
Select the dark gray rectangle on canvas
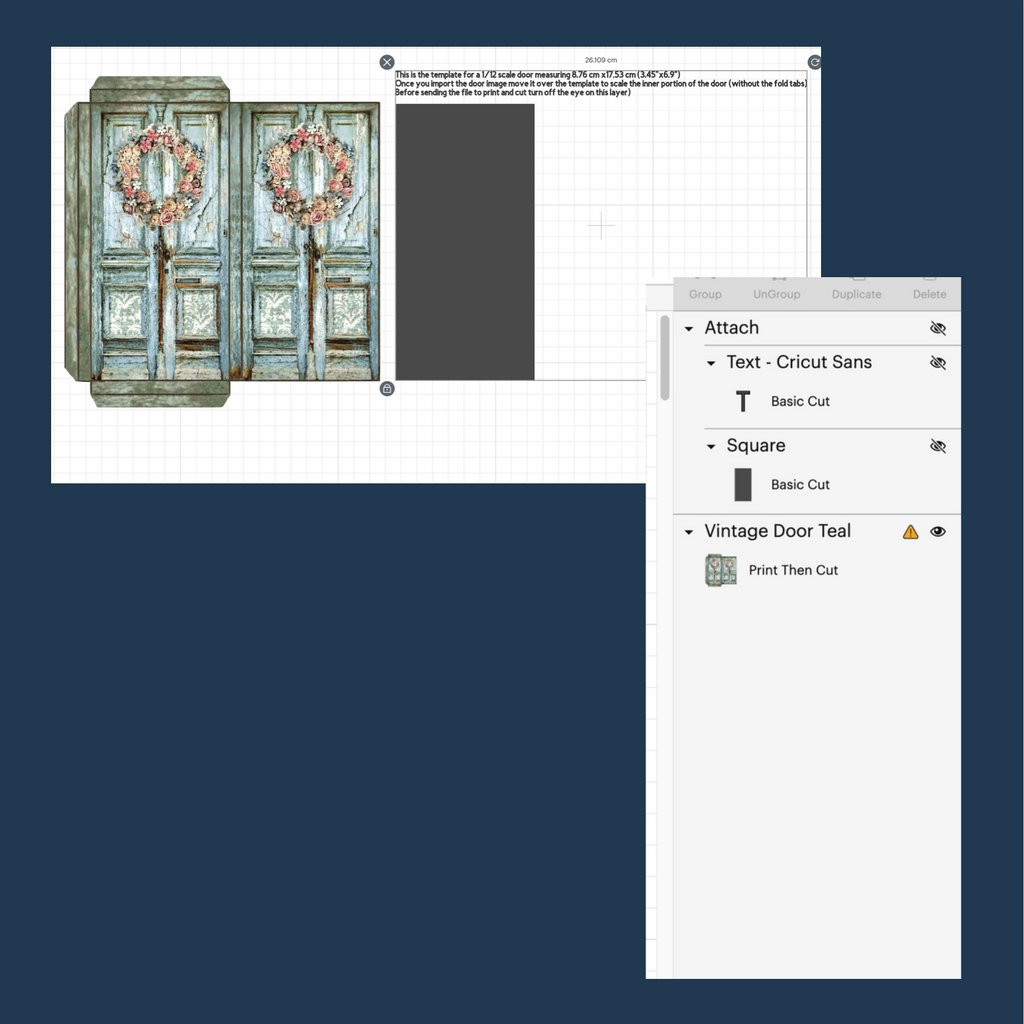pos(465,242)
